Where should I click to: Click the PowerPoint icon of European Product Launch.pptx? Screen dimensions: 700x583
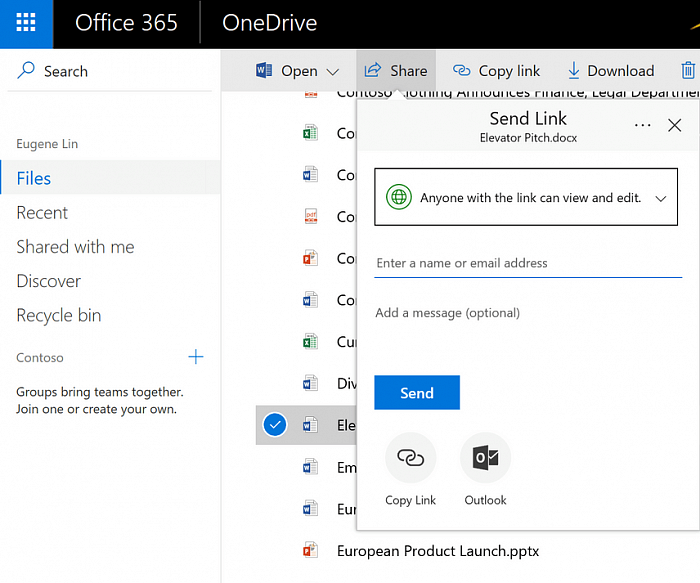point(310,550)
